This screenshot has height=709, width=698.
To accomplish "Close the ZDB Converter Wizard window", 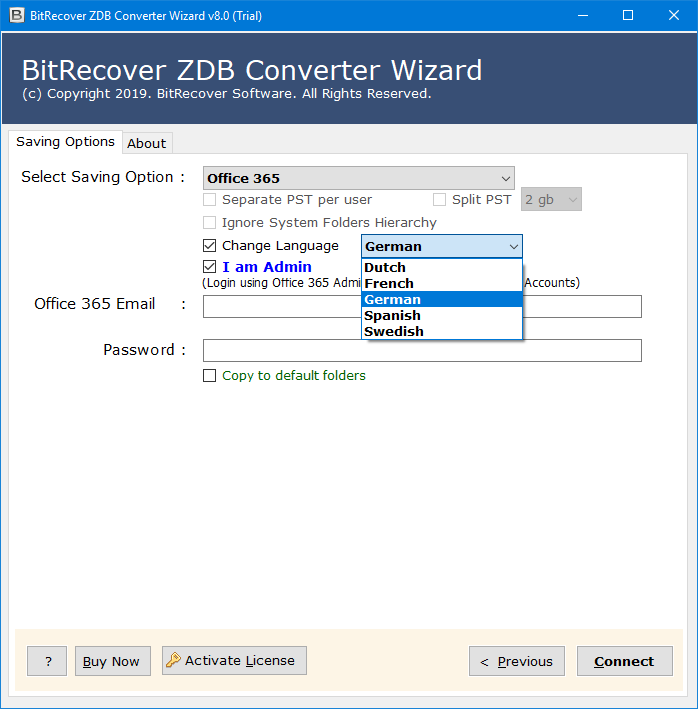I will pos(673,15).
